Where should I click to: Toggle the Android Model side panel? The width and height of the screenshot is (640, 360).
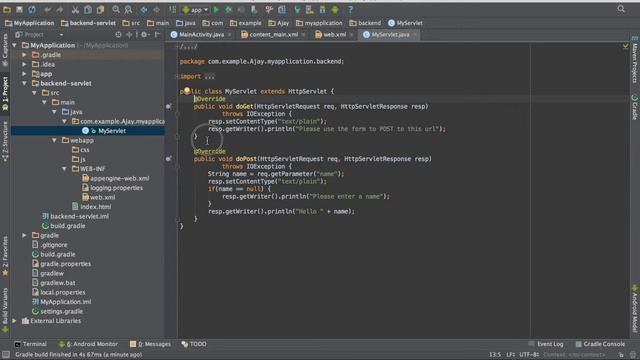635,309
